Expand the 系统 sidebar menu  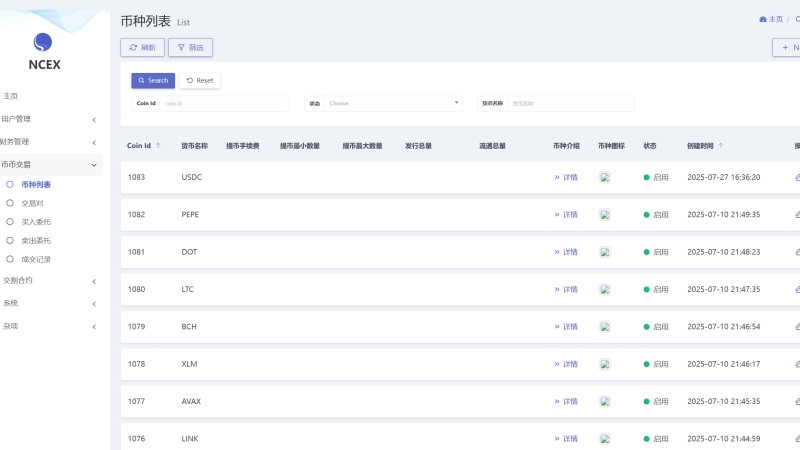(x=51, y=303)
